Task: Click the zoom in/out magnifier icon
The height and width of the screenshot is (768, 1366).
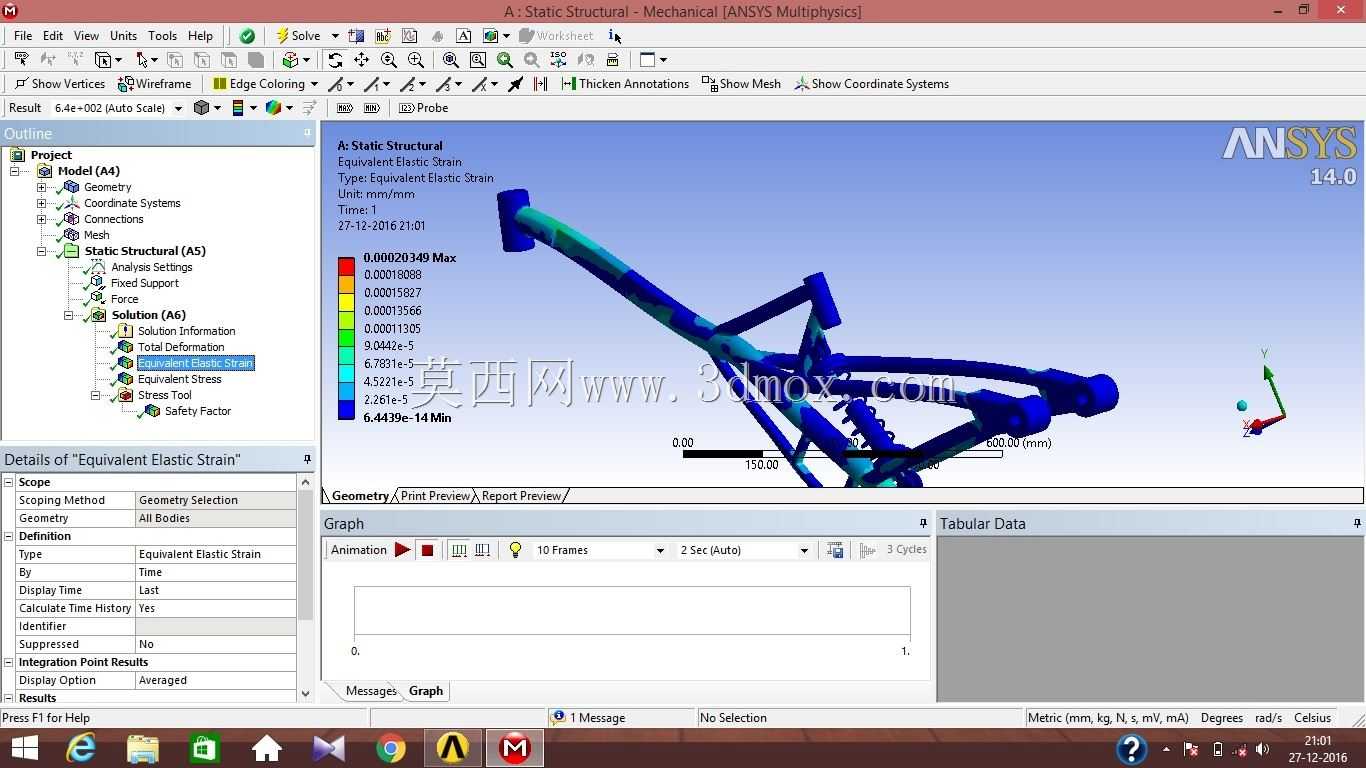Action: (x=389, y=60)
